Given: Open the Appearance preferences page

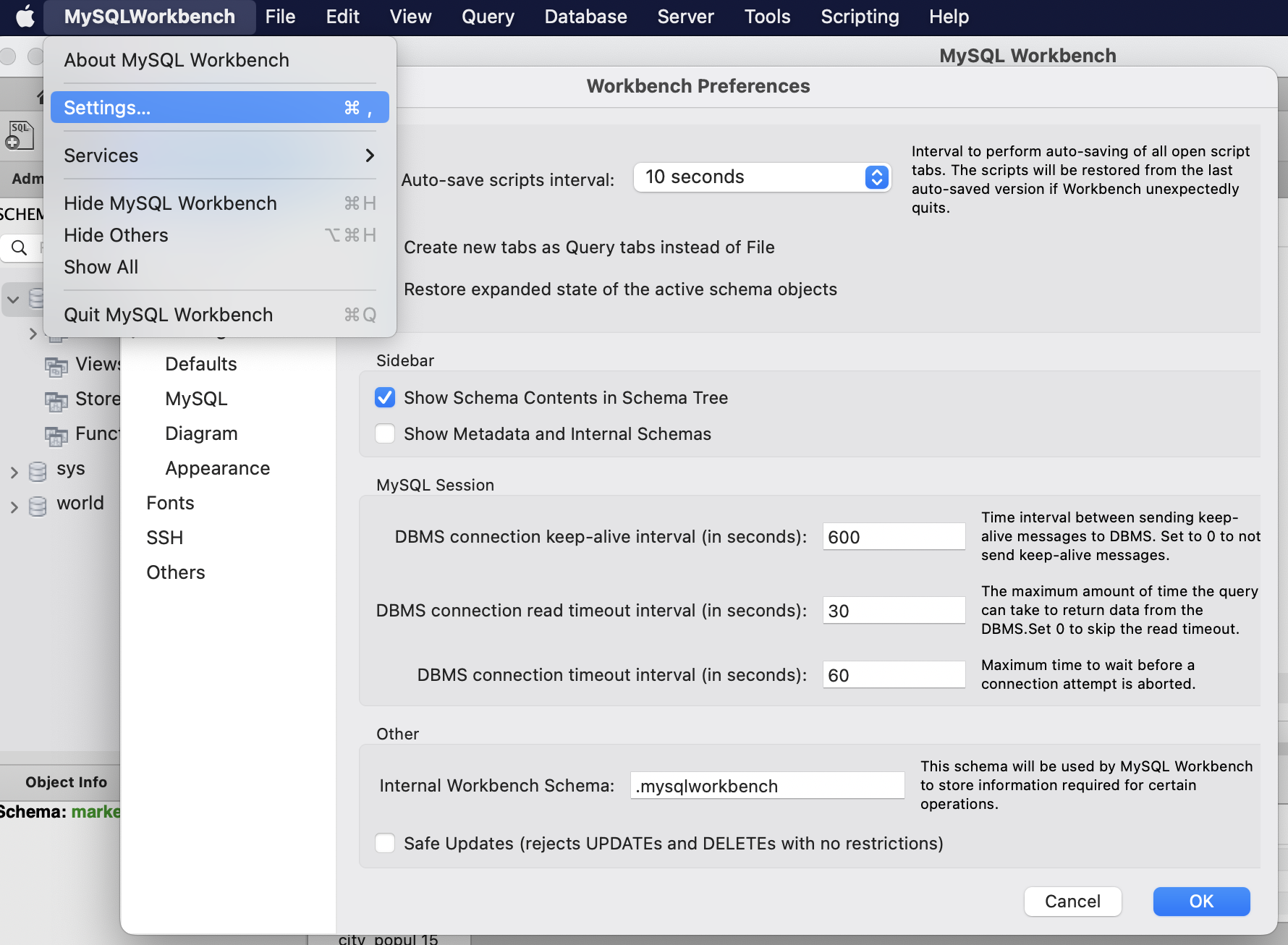Looking at the screenshot, I should [x=217, y=468].
